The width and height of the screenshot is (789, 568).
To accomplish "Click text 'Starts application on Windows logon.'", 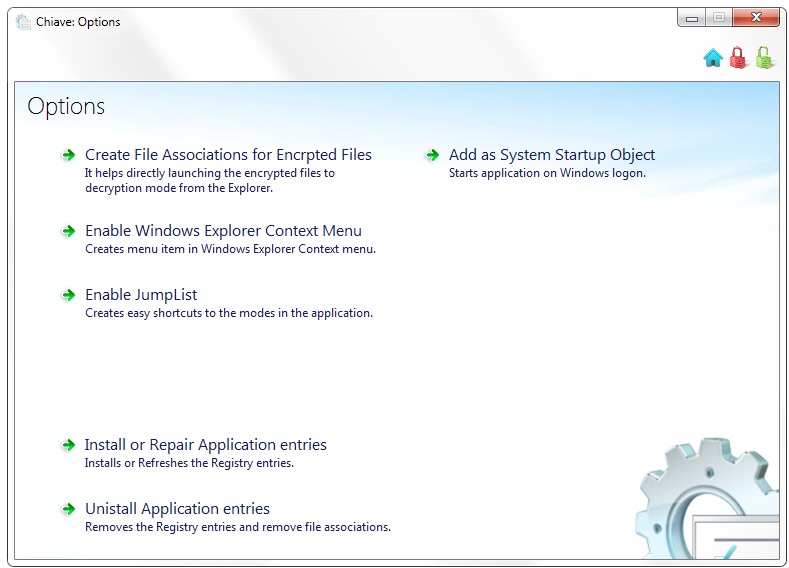I will (x=547, y=173).
